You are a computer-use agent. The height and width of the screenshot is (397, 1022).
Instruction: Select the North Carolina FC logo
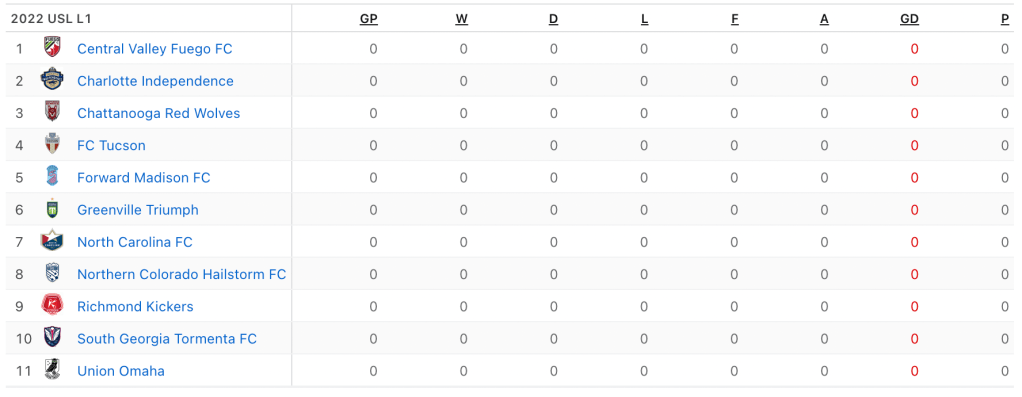[x=52, y=241]
